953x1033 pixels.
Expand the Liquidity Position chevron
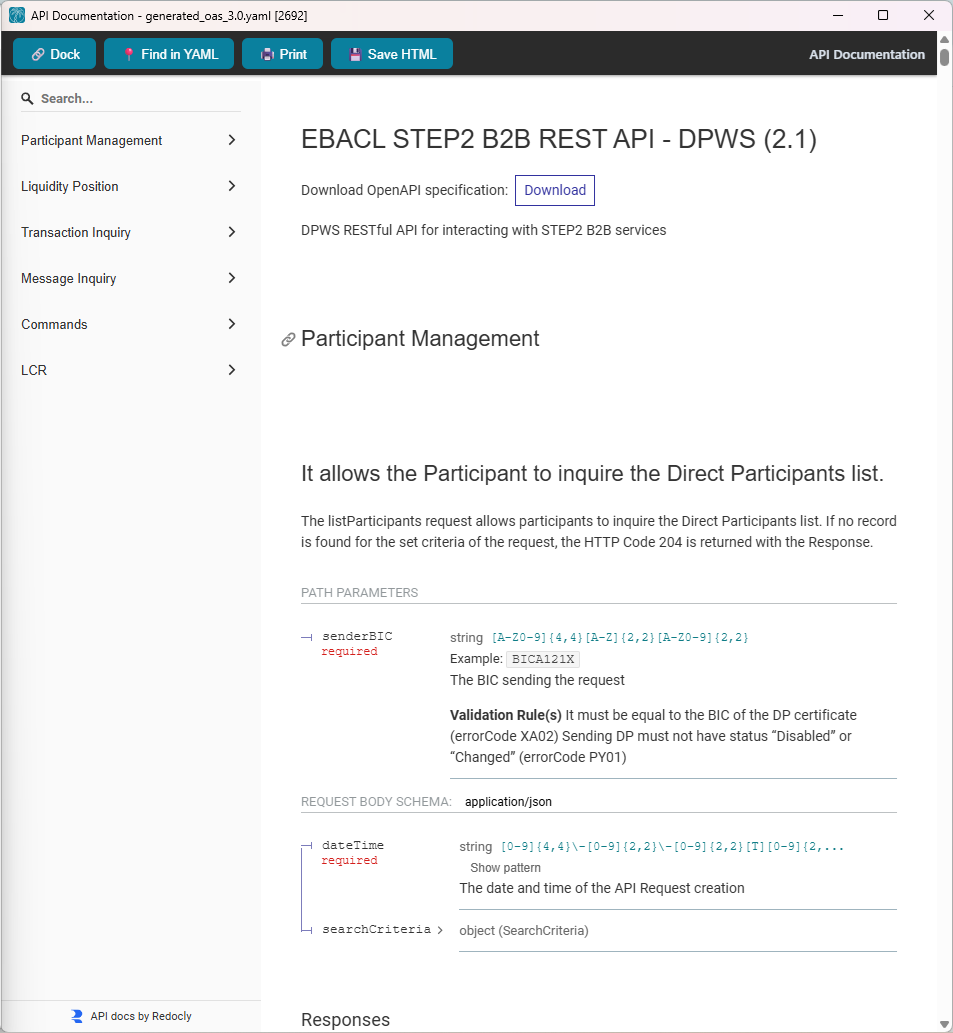pos(232,186)
